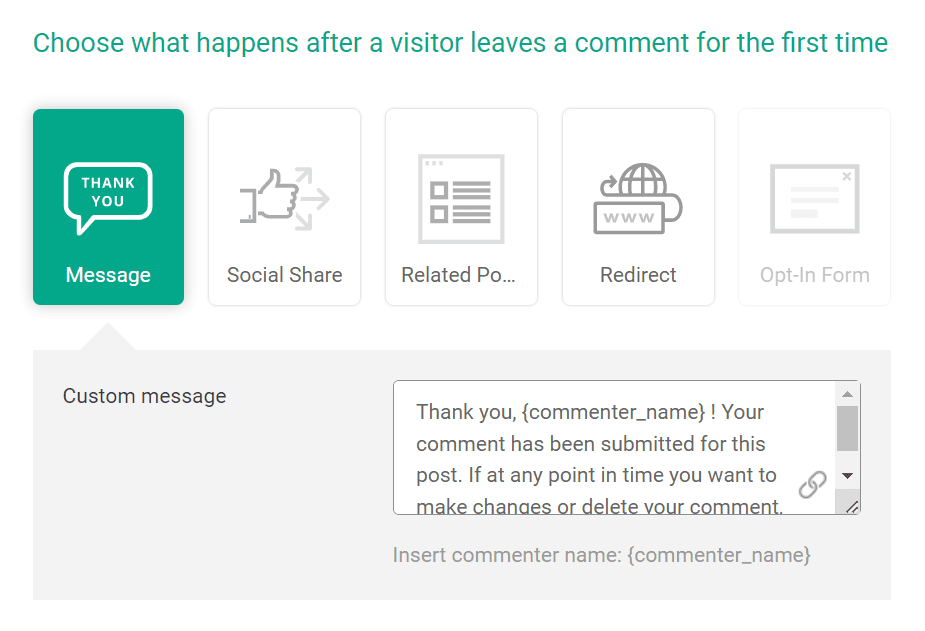Select the Social Share thumbs-up icon
Image resolution: width=925 pixels, height=631 pixels.
284,197
